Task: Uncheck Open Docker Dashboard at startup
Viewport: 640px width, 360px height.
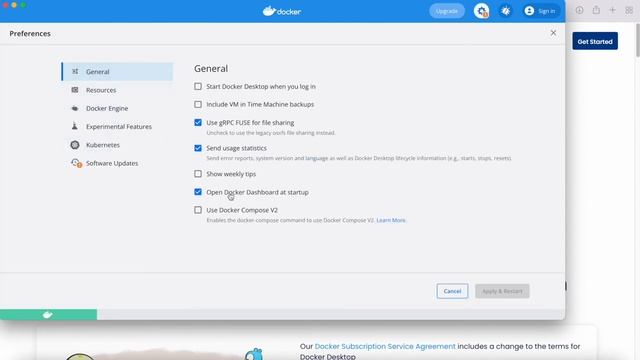Action: (x=198, y=192)
